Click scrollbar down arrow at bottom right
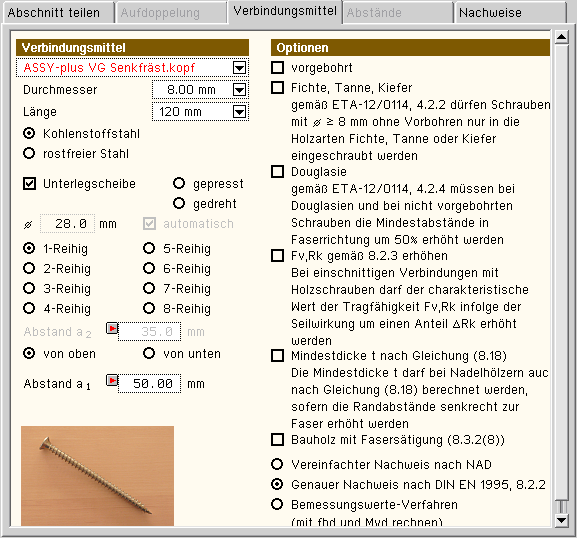 561,520
